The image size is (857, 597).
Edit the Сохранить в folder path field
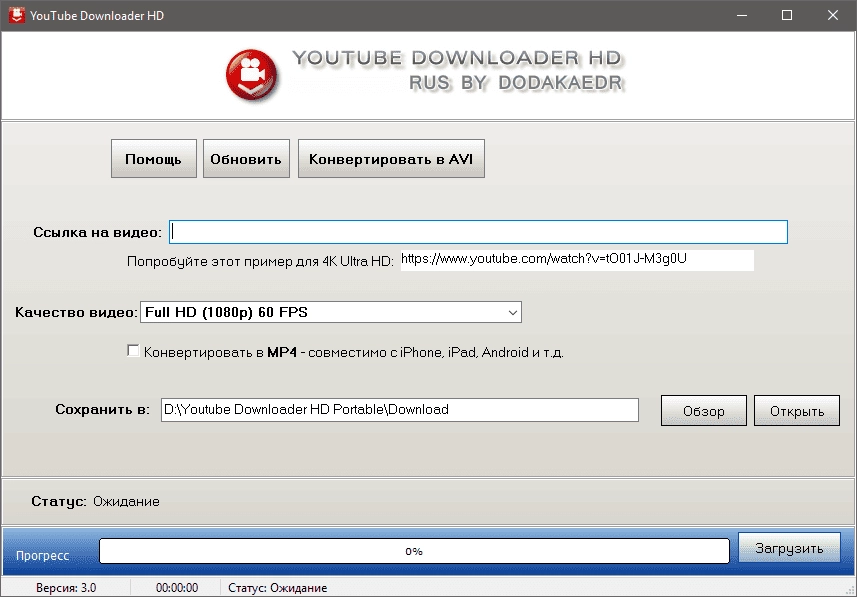pos(400,410)
